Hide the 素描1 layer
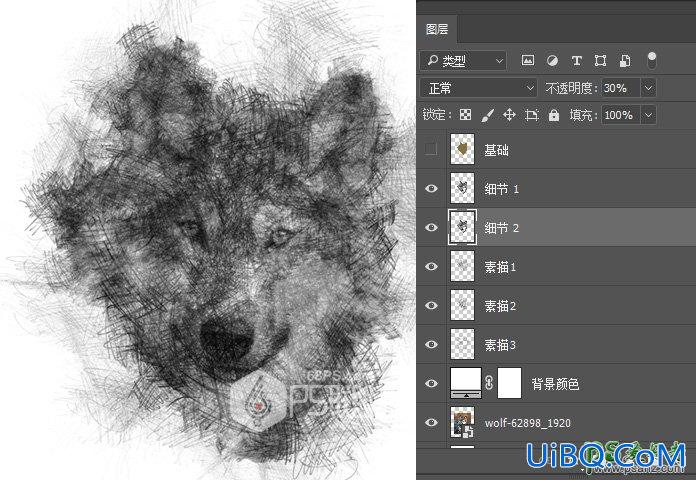This screenshot has width=696, height=480. pyautogui.click(x=431, y=266)
